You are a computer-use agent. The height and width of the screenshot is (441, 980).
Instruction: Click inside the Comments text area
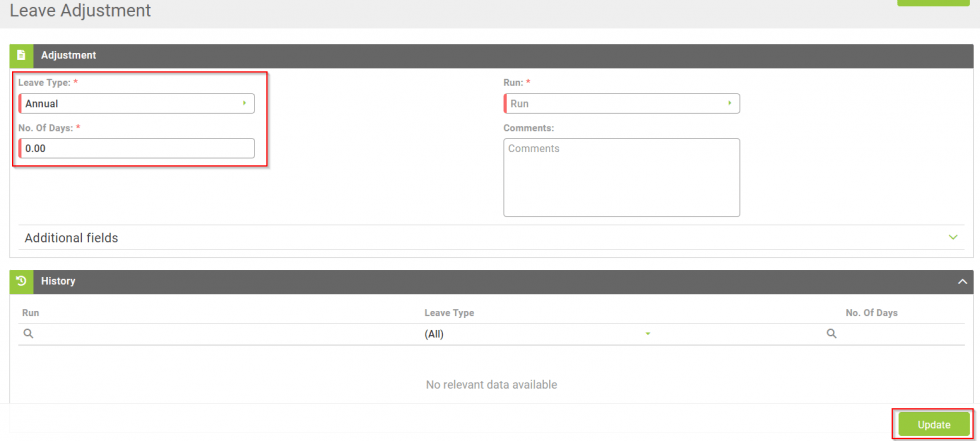[621, 177]
